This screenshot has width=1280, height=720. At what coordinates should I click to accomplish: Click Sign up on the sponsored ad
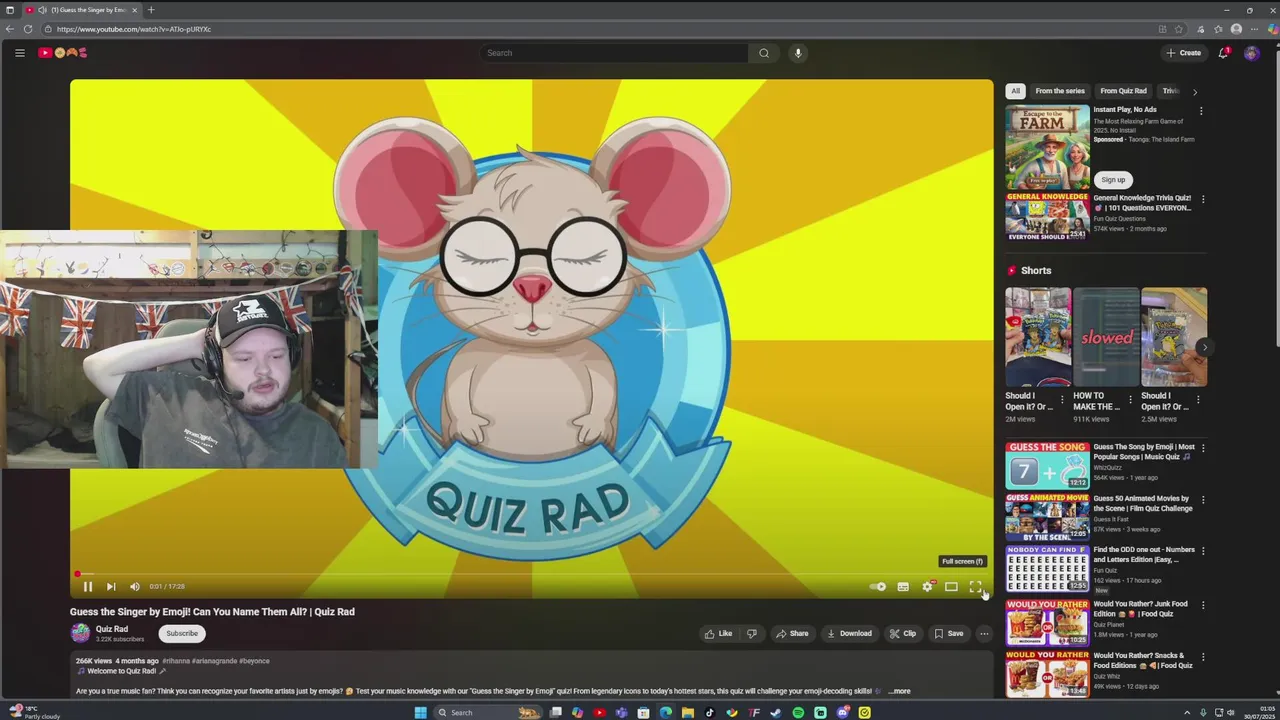(1113, 180)
